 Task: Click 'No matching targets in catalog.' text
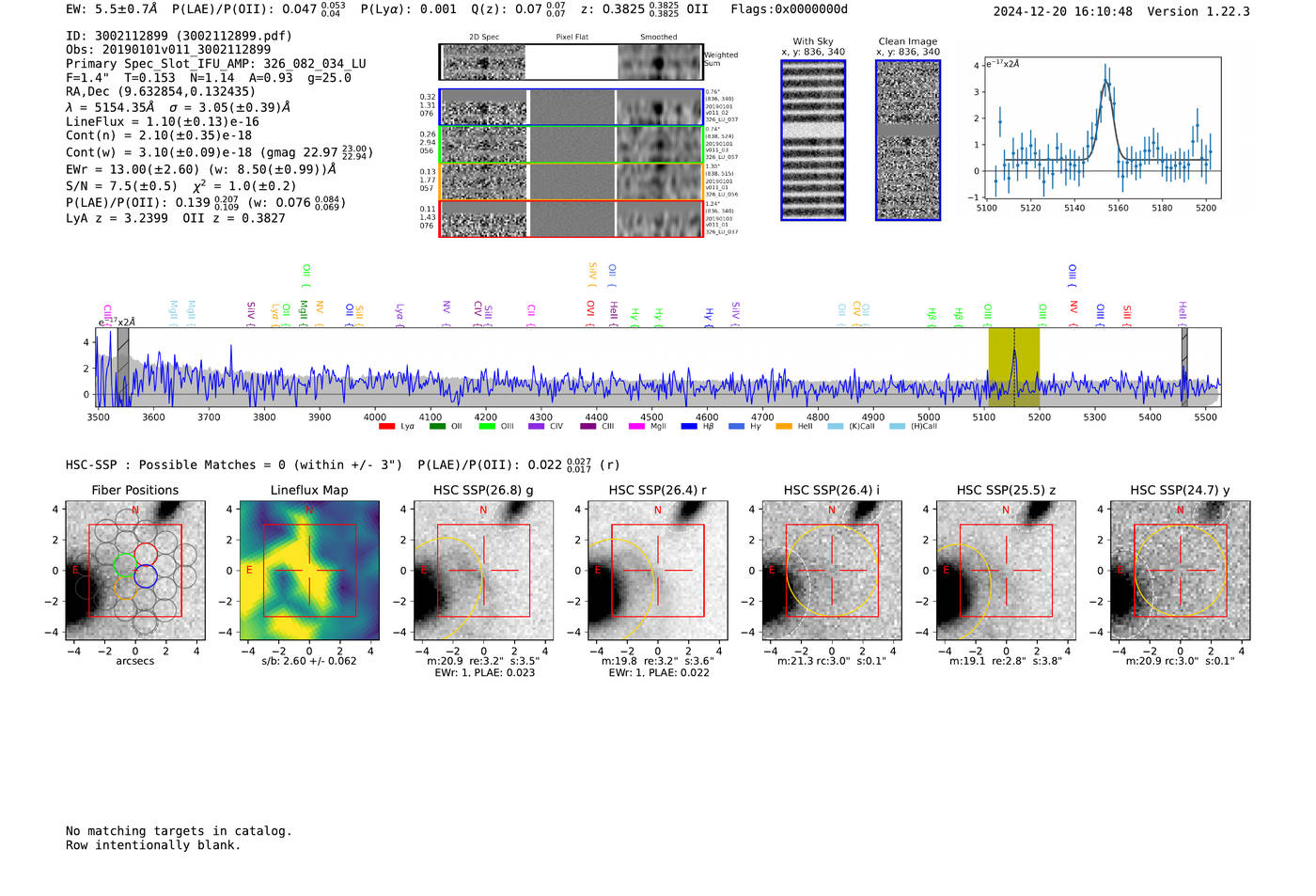tap(179, 831)
